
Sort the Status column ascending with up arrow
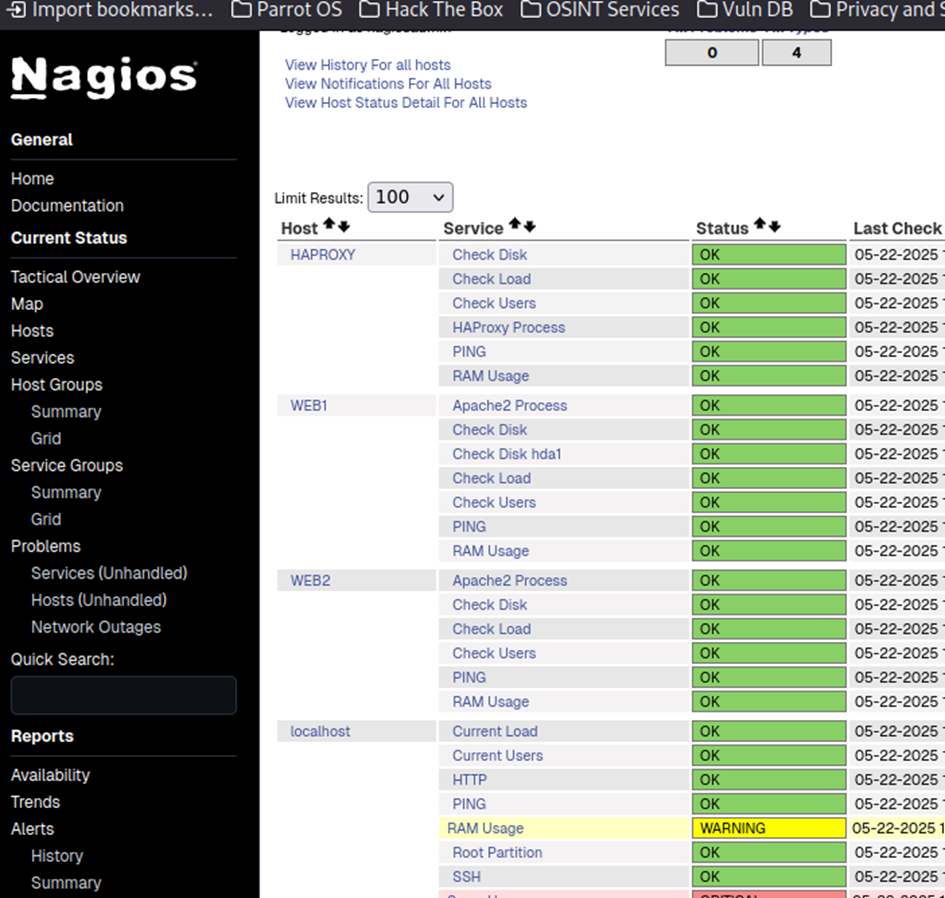click(760, 225)
